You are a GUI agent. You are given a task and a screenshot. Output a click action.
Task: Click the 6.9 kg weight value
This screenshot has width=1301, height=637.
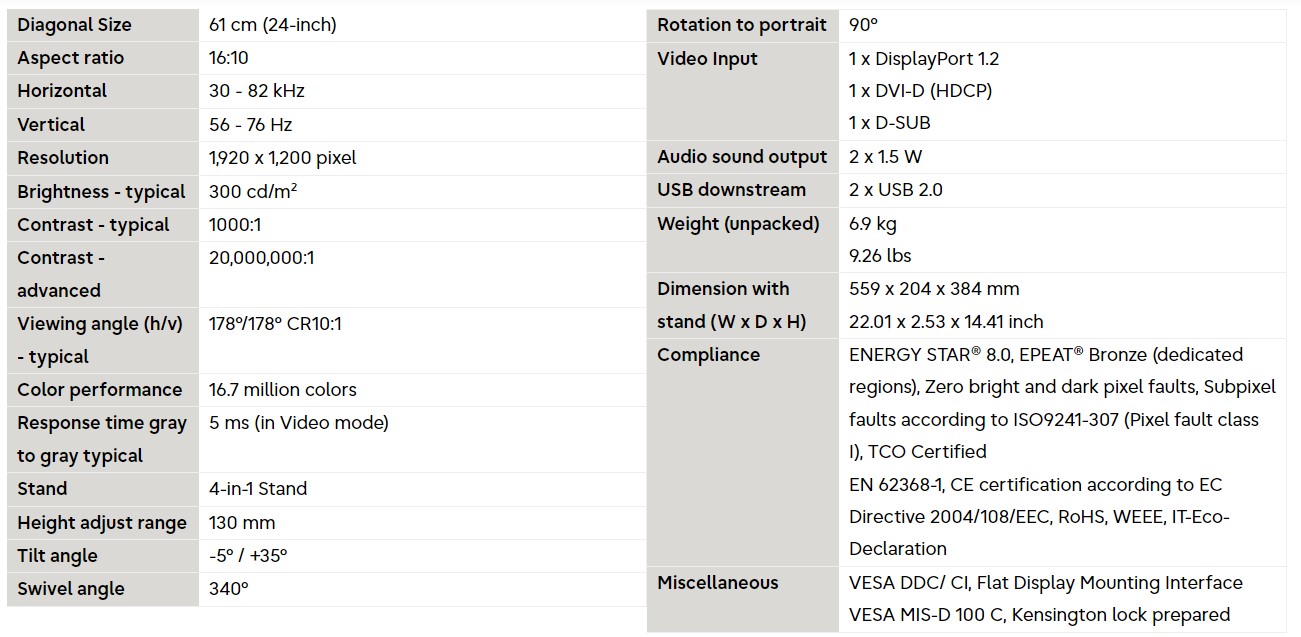coord(873,224)
